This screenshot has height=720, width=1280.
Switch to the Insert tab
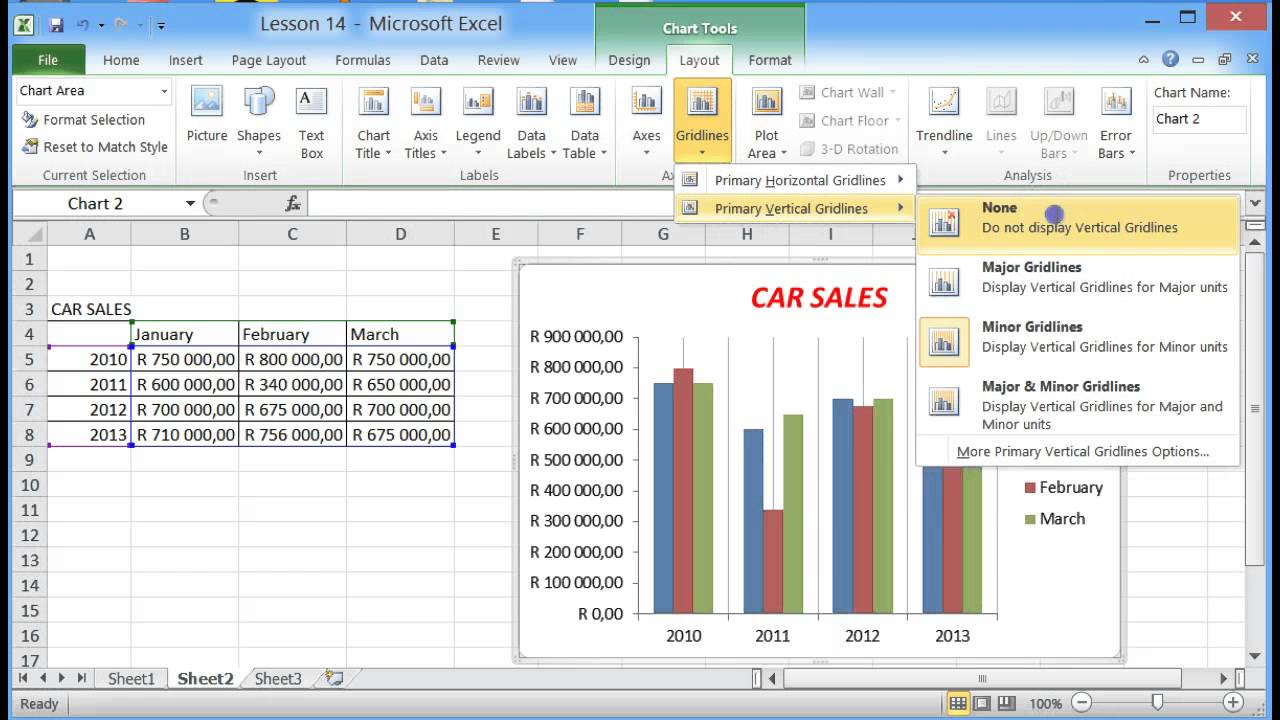(185, 60)
